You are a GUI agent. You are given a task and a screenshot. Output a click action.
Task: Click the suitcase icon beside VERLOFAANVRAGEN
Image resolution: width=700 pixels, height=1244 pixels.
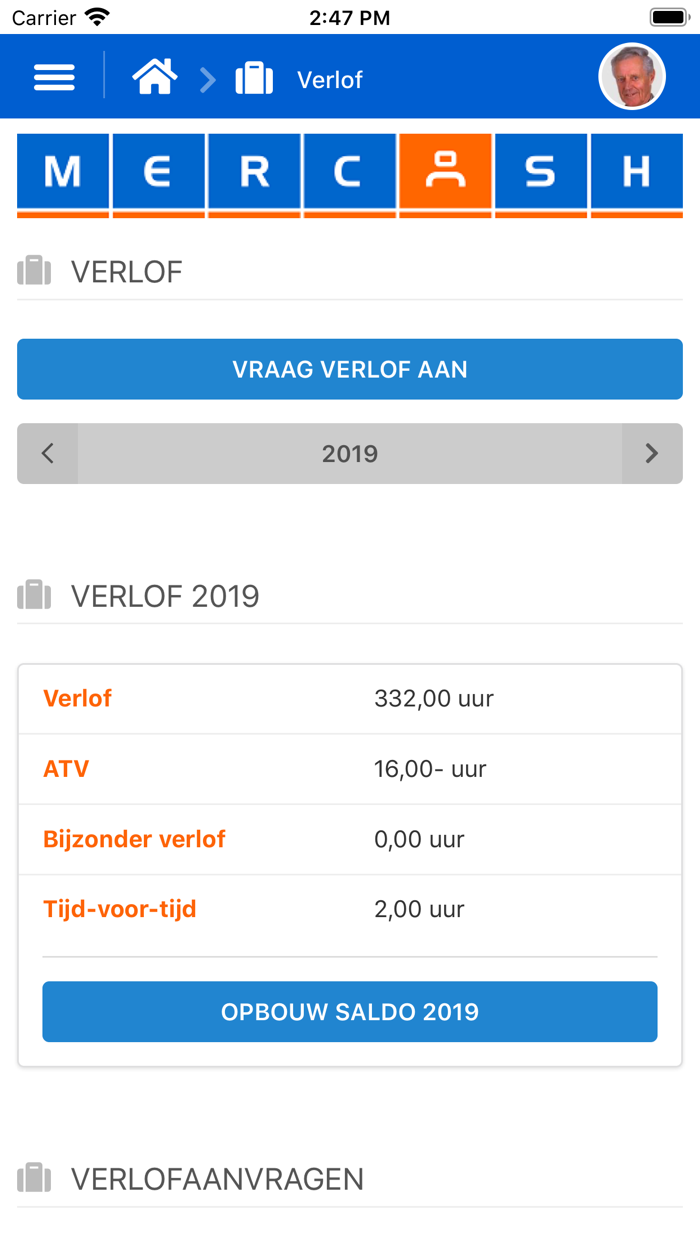[x=33, y=1178]
